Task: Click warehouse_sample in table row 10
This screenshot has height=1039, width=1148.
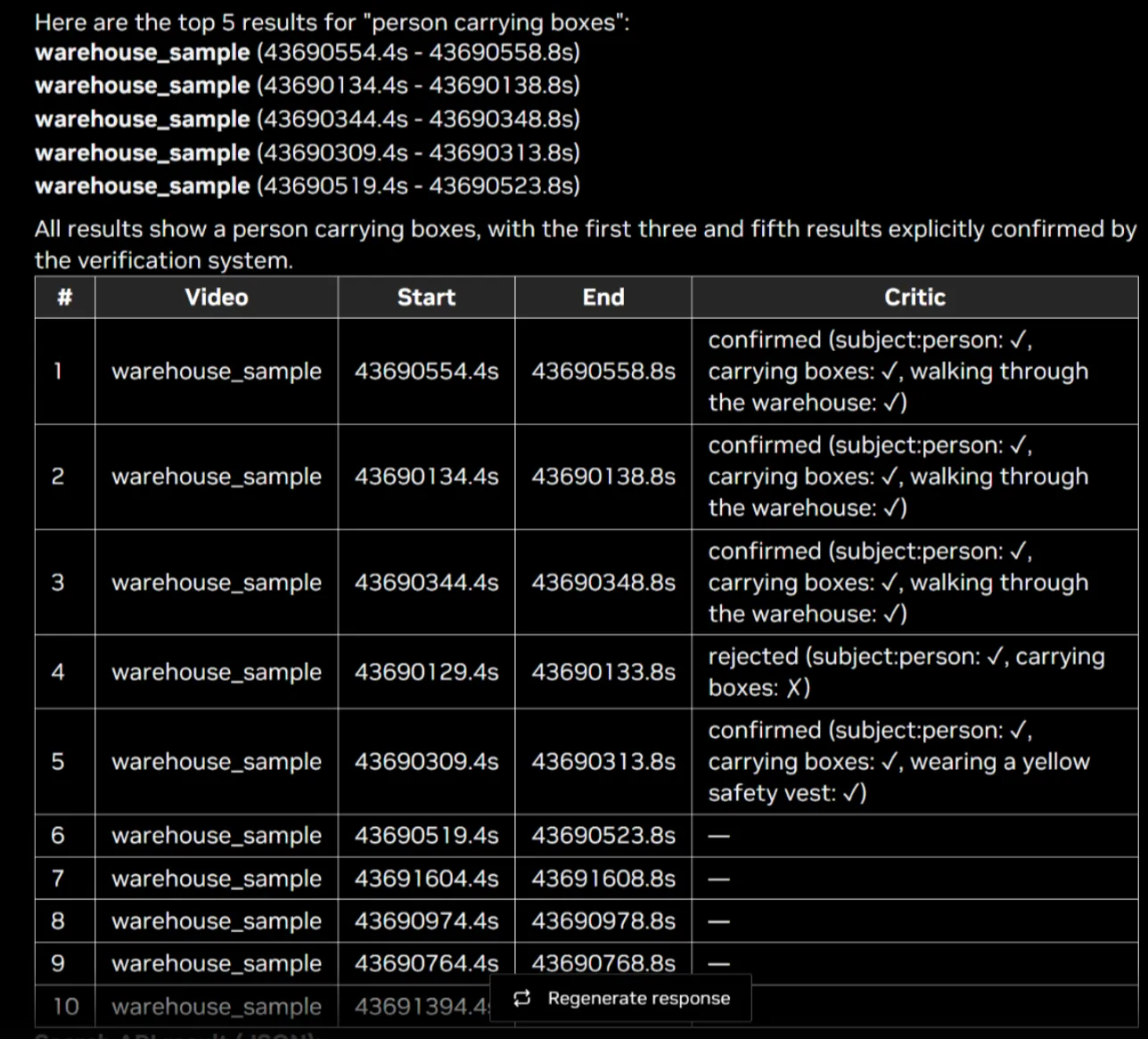Action: coord(217,1007)
